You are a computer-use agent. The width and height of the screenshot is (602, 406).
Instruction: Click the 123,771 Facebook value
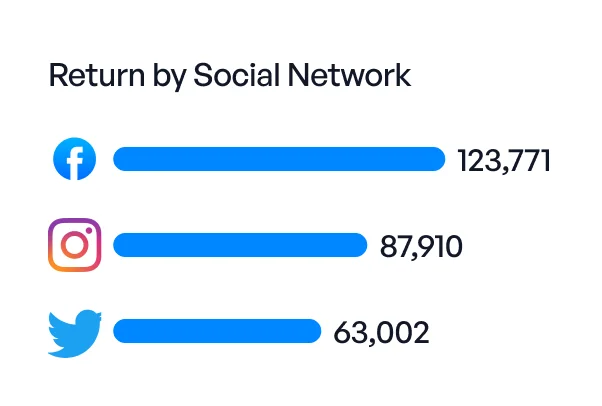coord(504,160)
